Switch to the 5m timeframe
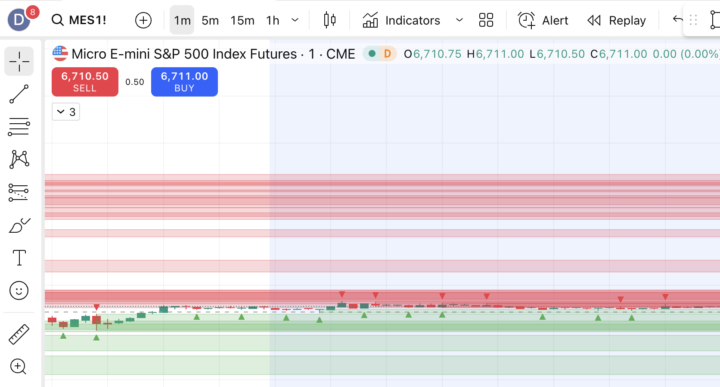 pos(210,20)
